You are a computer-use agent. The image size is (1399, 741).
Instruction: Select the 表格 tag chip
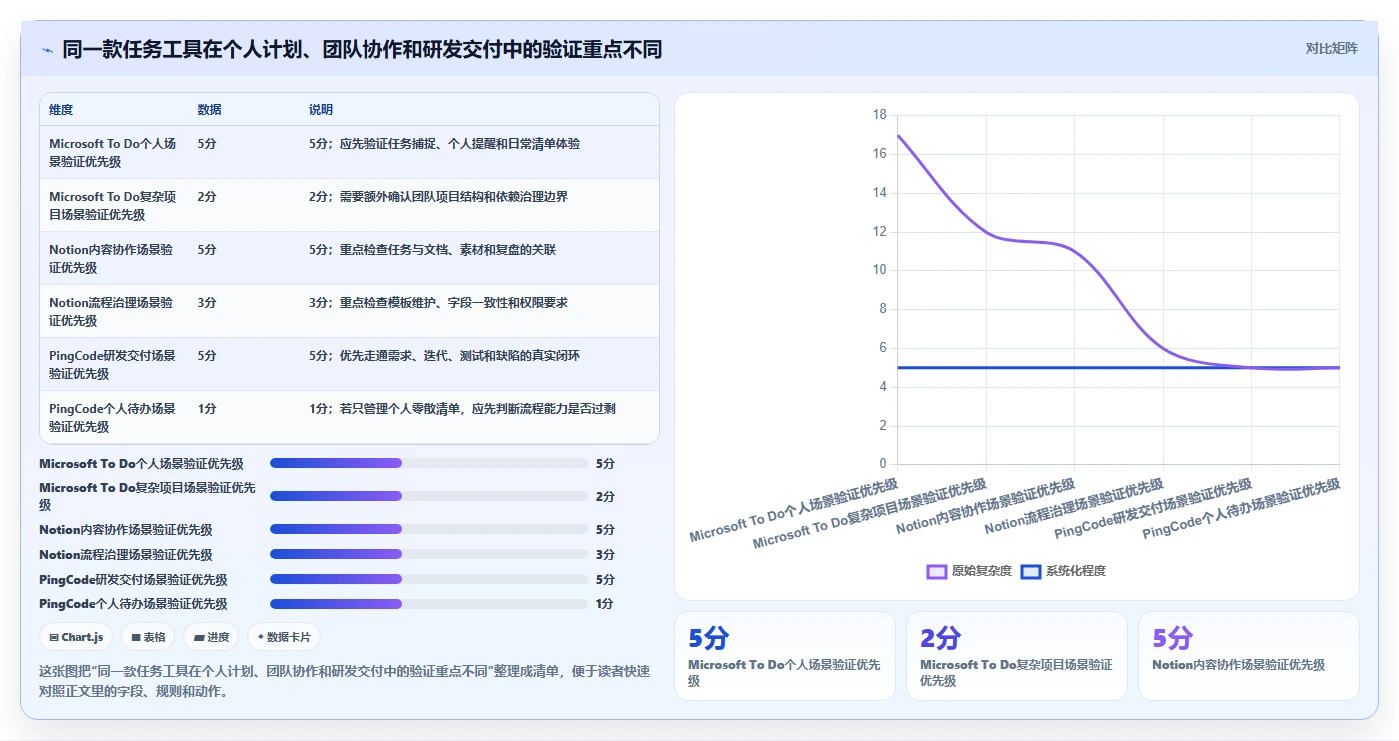[148, 637]
